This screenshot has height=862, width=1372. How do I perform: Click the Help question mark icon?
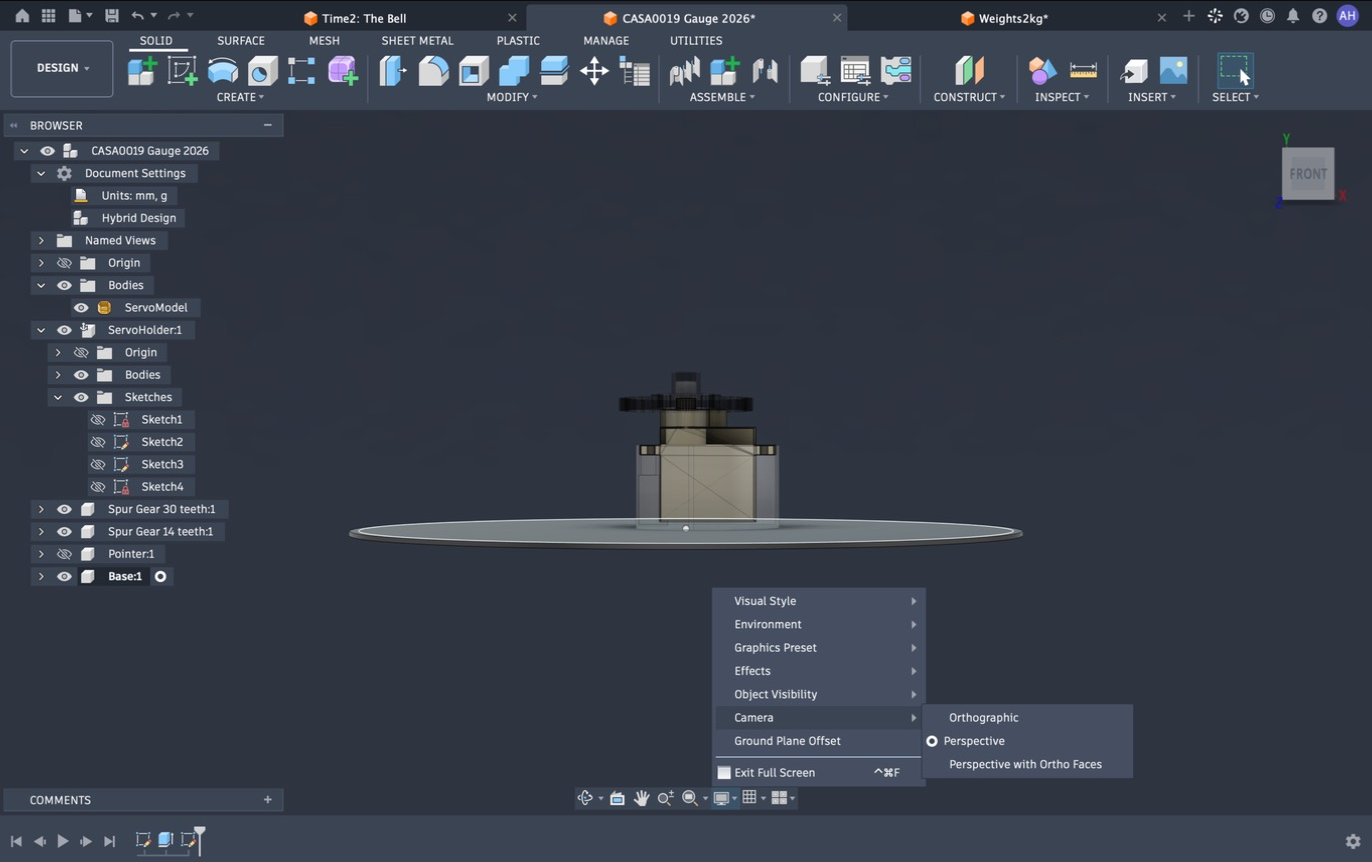(x=1319, y=16)
